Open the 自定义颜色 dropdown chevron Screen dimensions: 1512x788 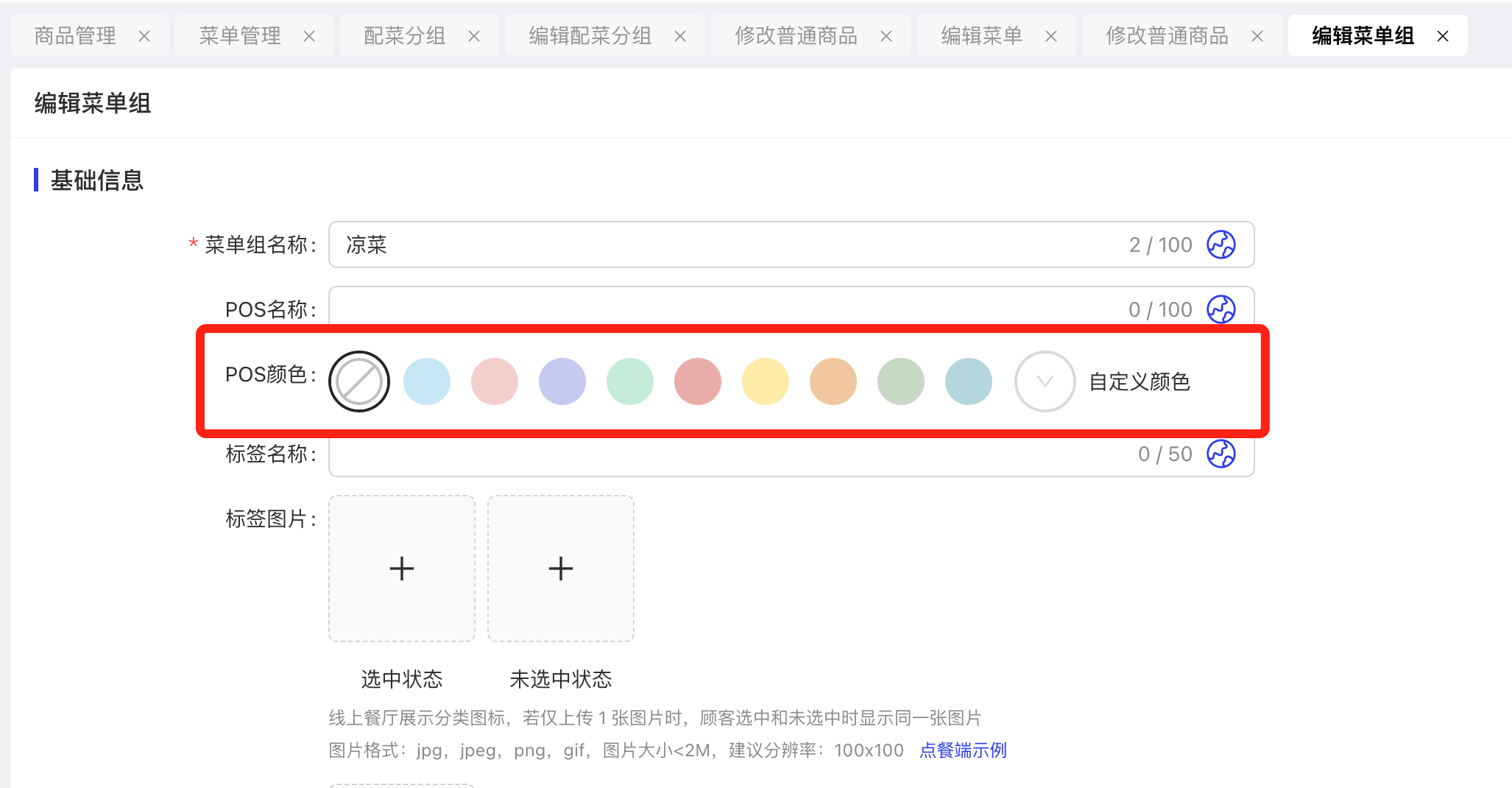click(1045, 381)
